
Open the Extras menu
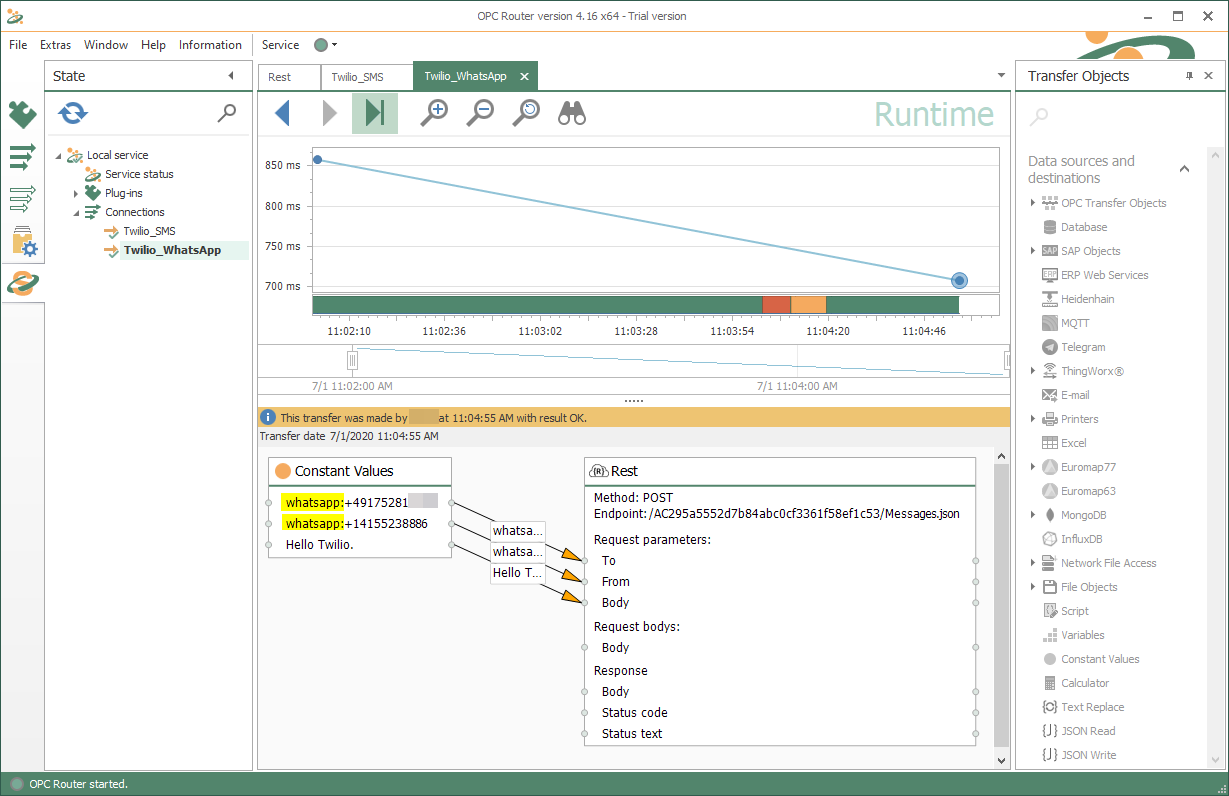[x=55, y=45]
